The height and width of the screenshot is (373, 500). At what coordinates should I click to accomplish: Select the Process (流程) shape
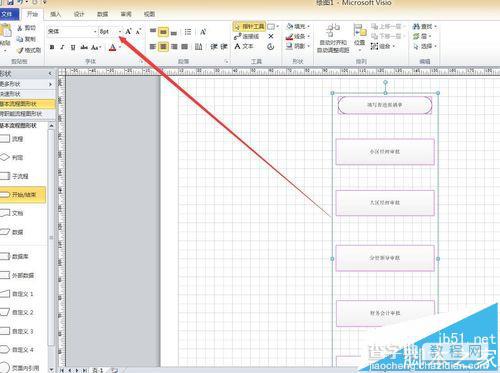13,139
